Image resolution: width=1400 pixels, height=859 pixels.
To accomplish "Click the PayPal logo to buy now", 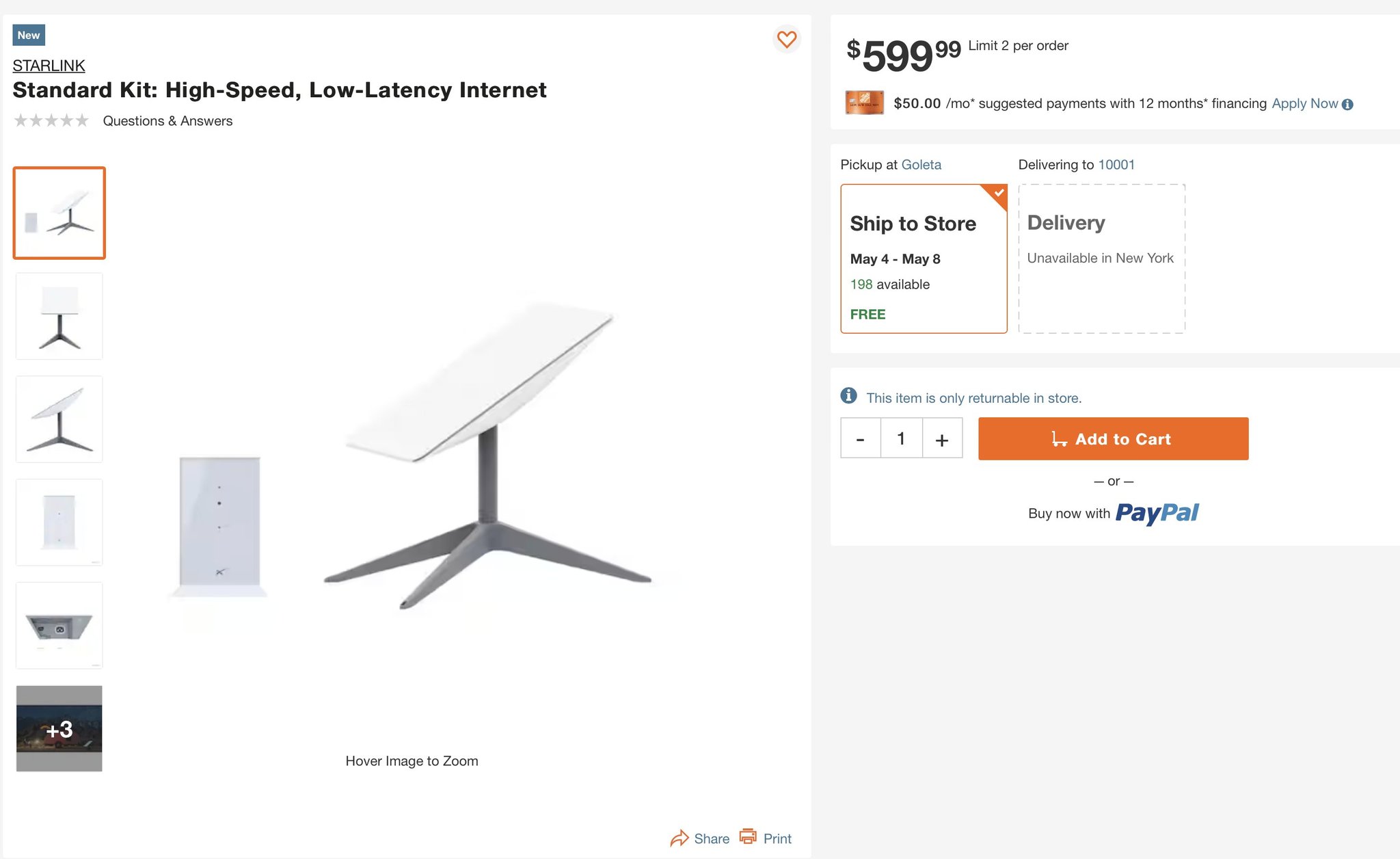I will pyautogui.click(x=1157, y=513).
